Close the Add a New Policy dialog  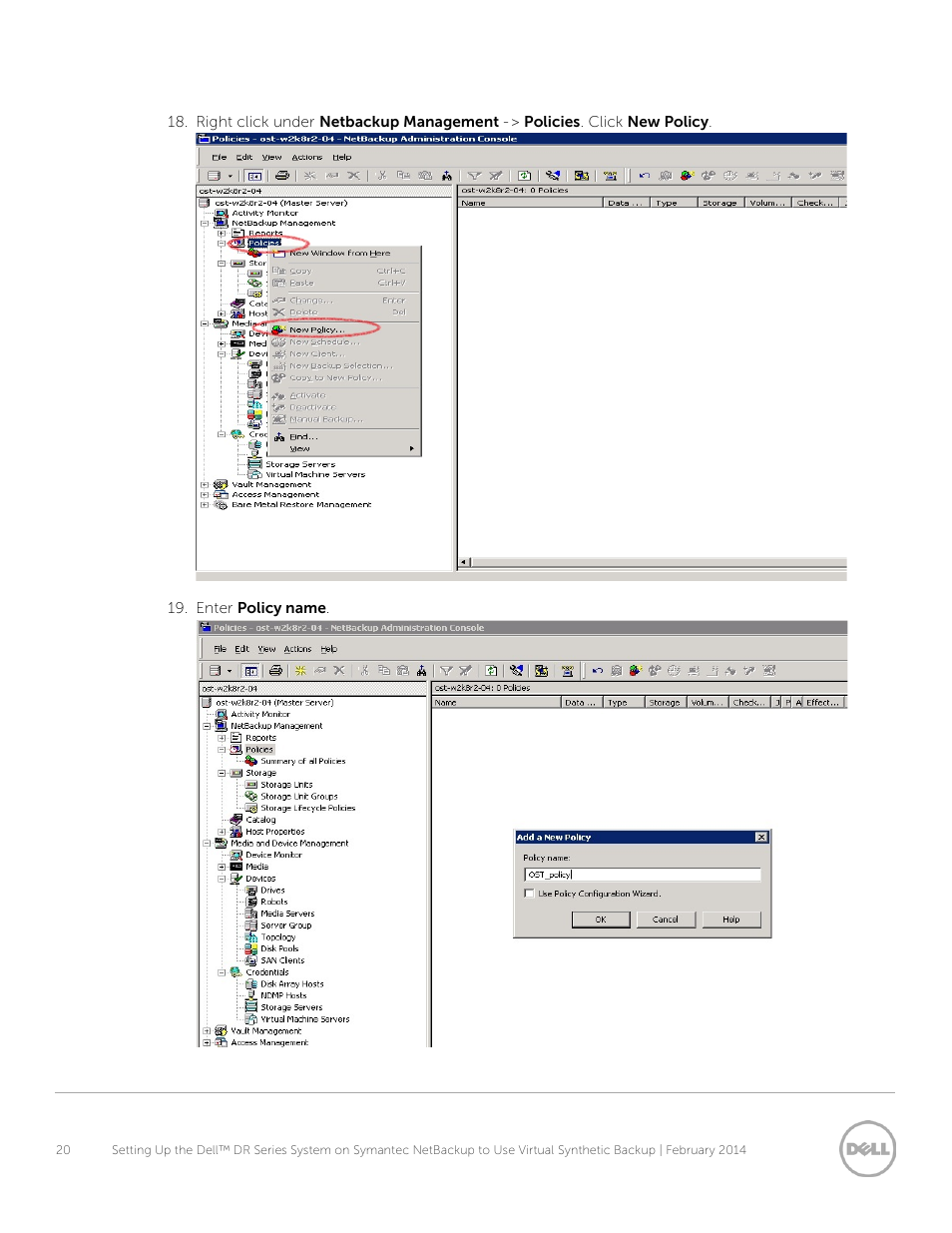pyautogui.click(x=761, y=838)
